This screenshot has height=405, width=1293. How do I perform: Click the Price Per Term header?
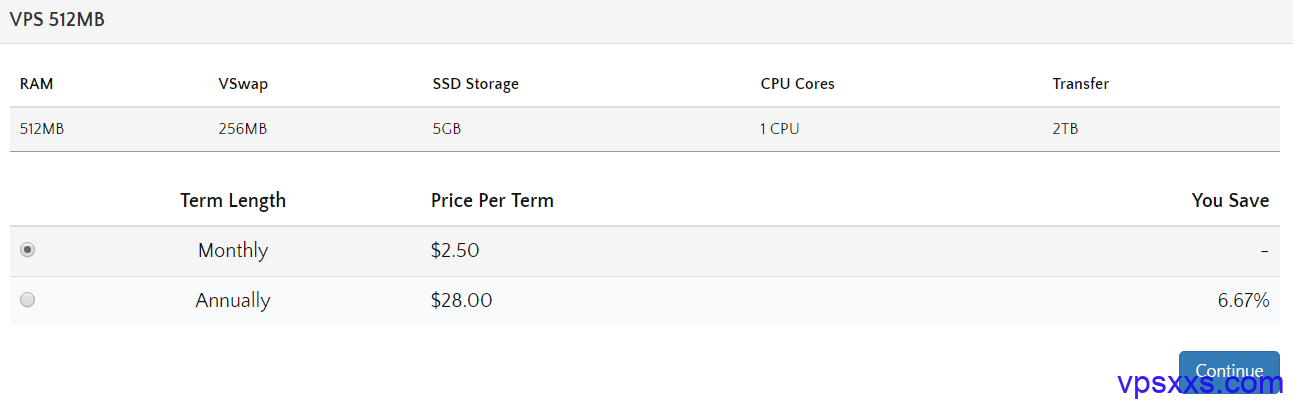pyautogui.click(x=492, y=200)
